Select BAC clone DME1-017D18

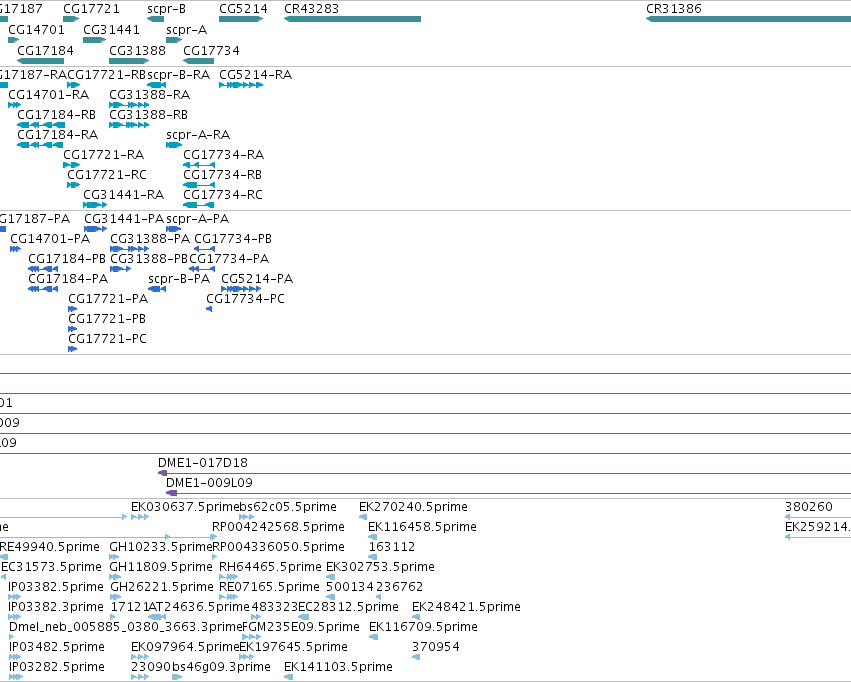(x=203, y=463)
